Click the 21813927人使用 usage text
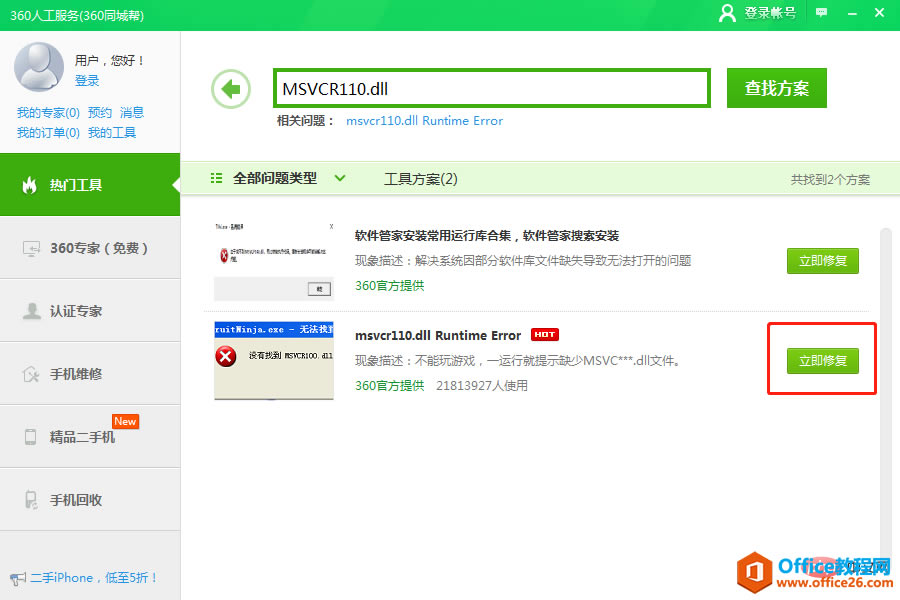The height and width of the screenshot is (600, 900). [482, 385]
